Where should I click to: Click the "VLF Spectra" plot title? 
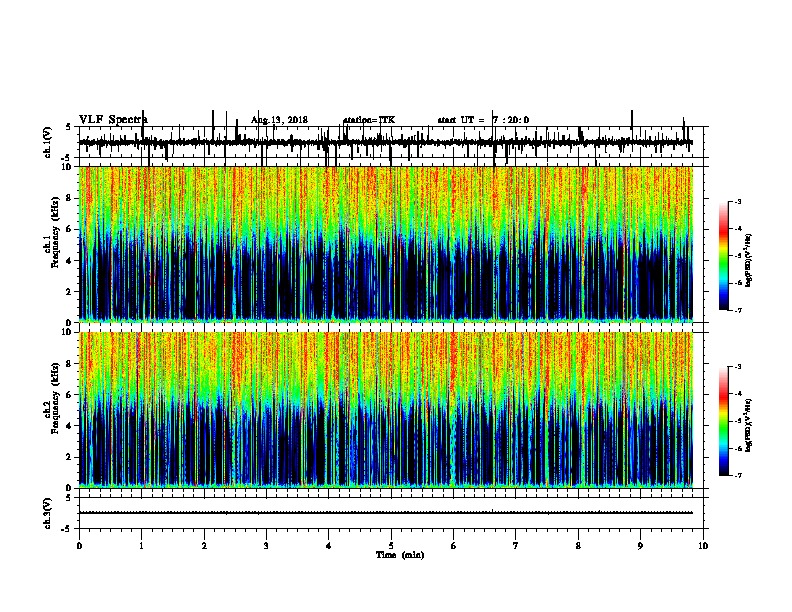tap(113, 120)
